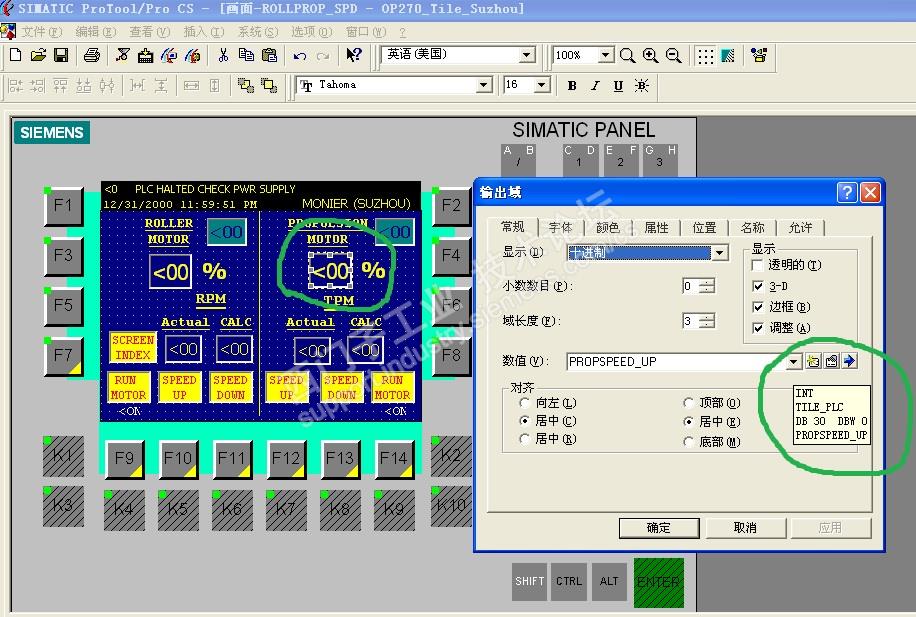This screenshot has width=916, height=617.
Task: Open the 系统 (S) menu
Action: pyautogui.click(x=258, y=32)
